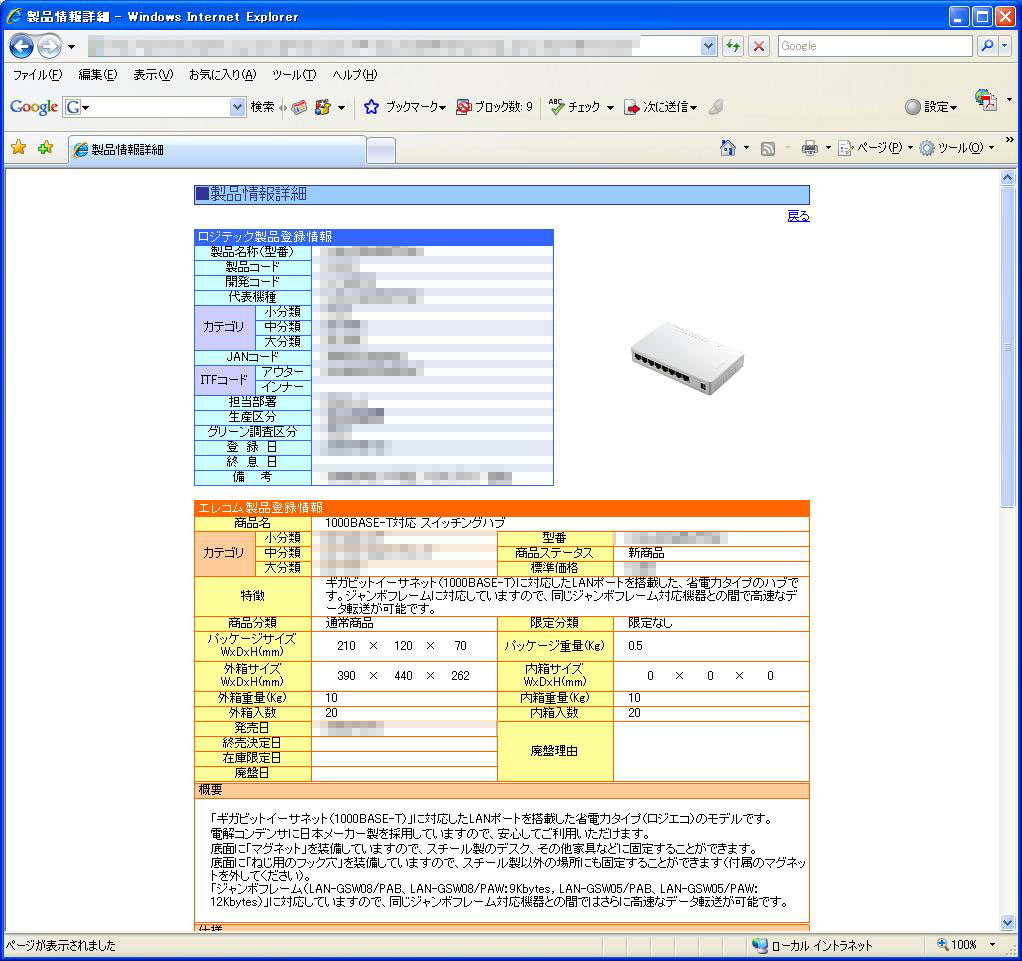Open a new blank tab

coord(381,151)
